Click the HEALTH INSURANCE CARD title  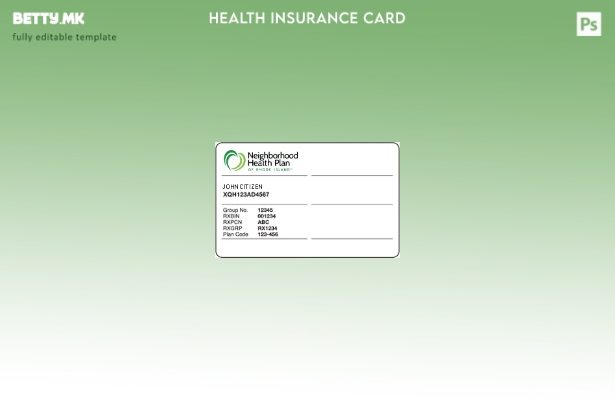pos(307,18)
